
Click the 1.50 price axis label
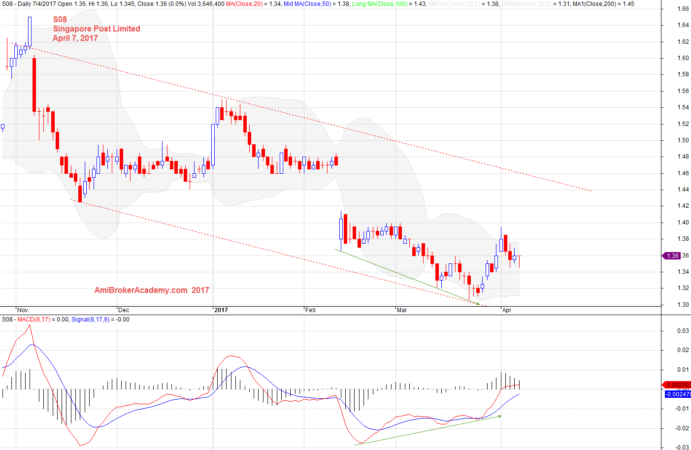(683, 141)
